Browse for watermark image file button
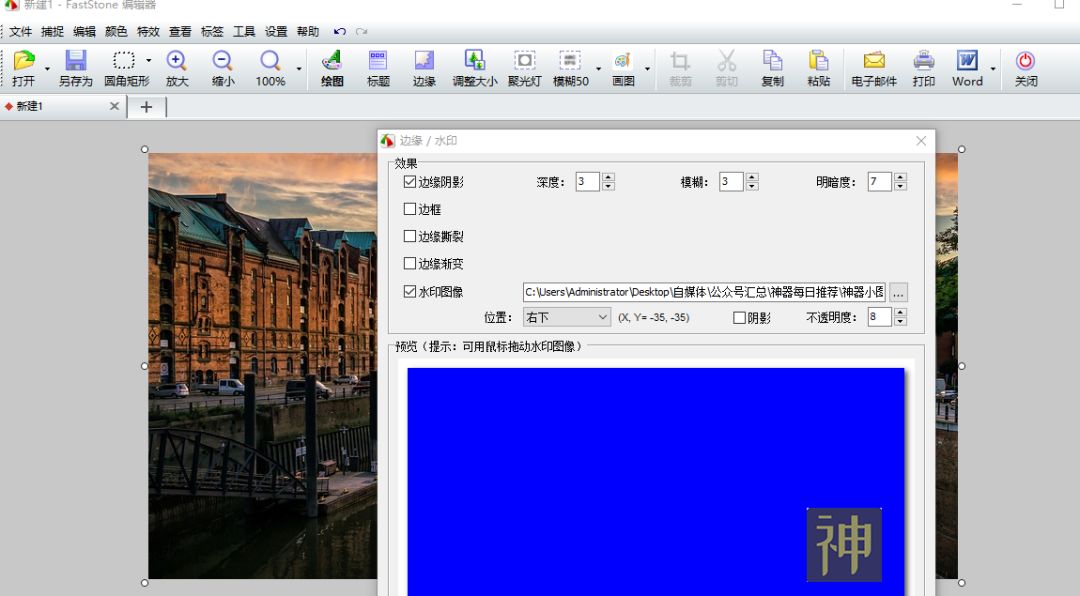 click(898, 292)
